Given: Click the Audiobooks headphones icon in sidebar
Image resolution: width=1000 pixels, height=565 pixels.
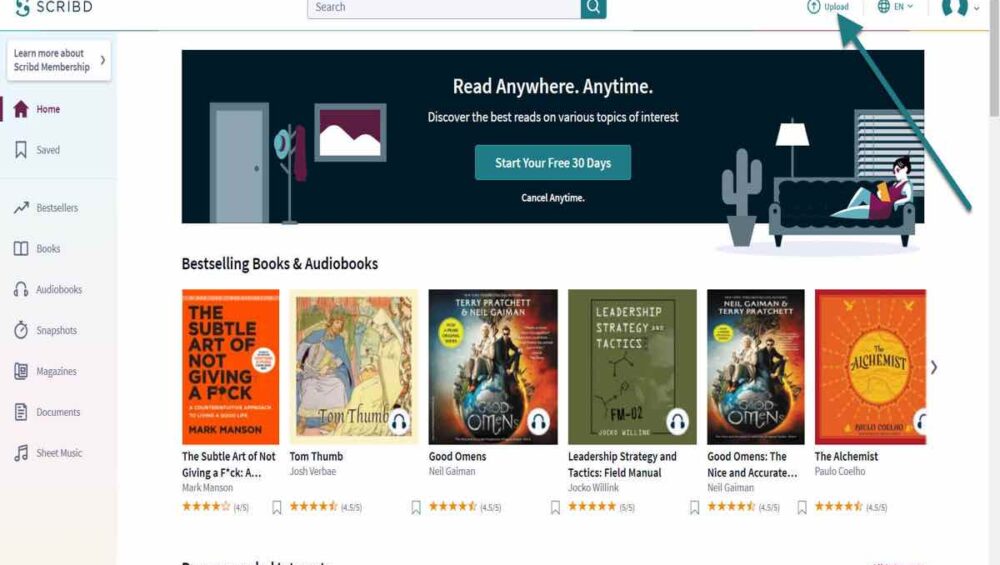Looking at the screenshot, I should pos(21,290).
